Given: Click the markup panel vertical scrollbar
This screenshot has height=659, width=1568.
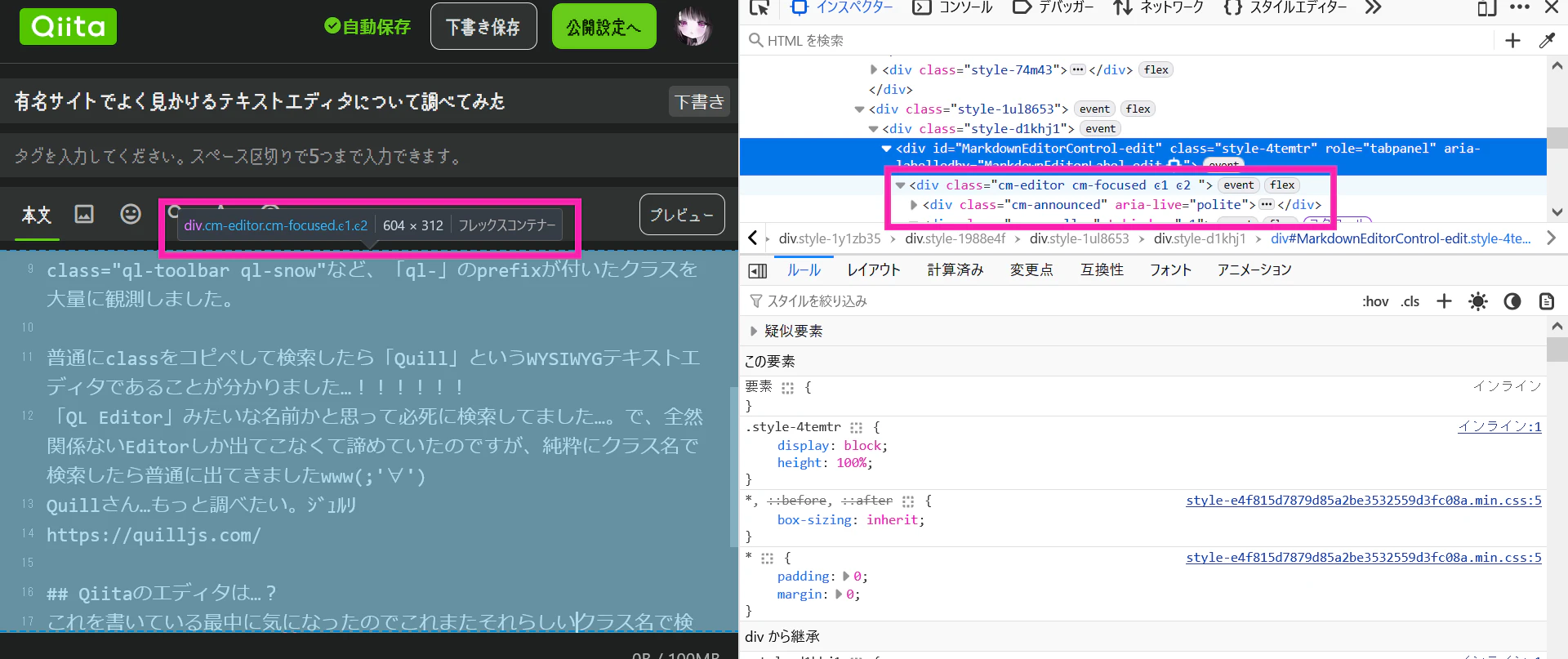Looking at the screenshot, I should [x=1557, y=139].
